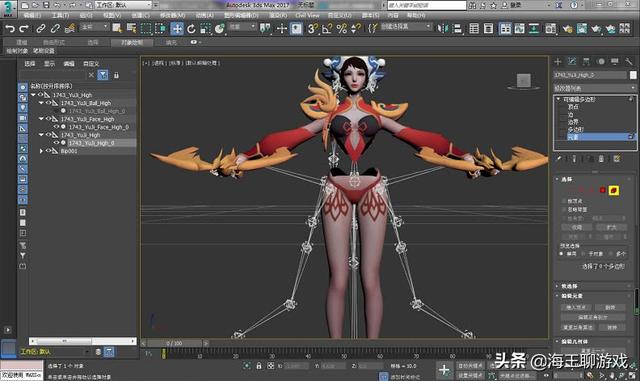
Task: Expand the Bip001 tree node
Action: click(41, 151)
